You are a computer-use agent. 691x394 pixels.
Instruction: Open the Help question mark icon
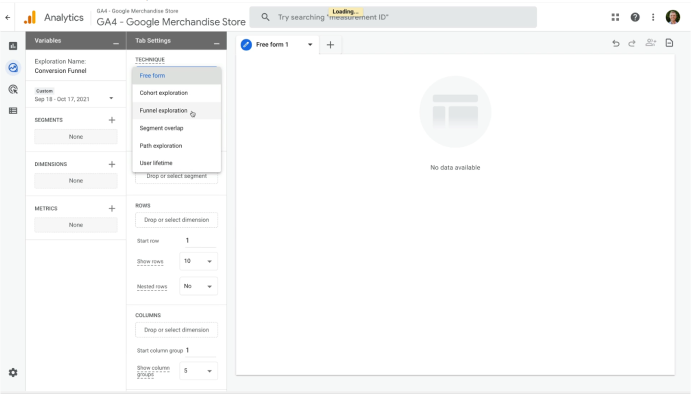[x=635, y=17]
